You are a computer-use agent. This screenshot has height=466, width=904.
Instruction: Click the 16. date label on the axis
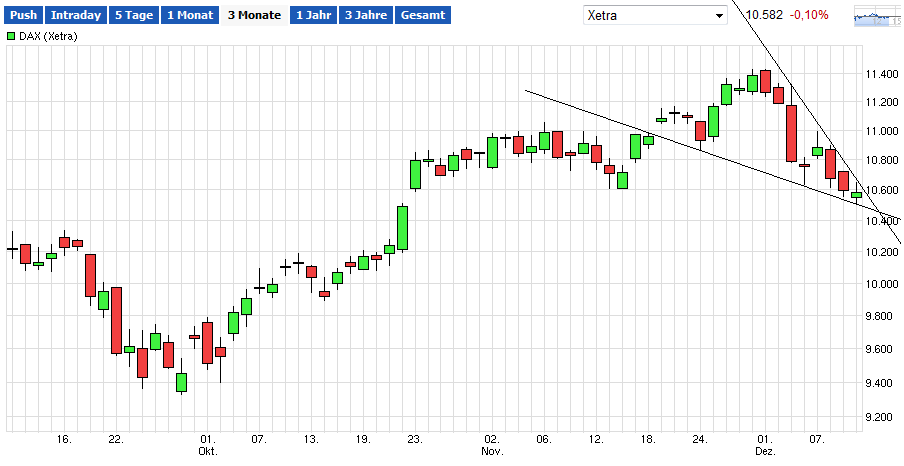(64, 439)
